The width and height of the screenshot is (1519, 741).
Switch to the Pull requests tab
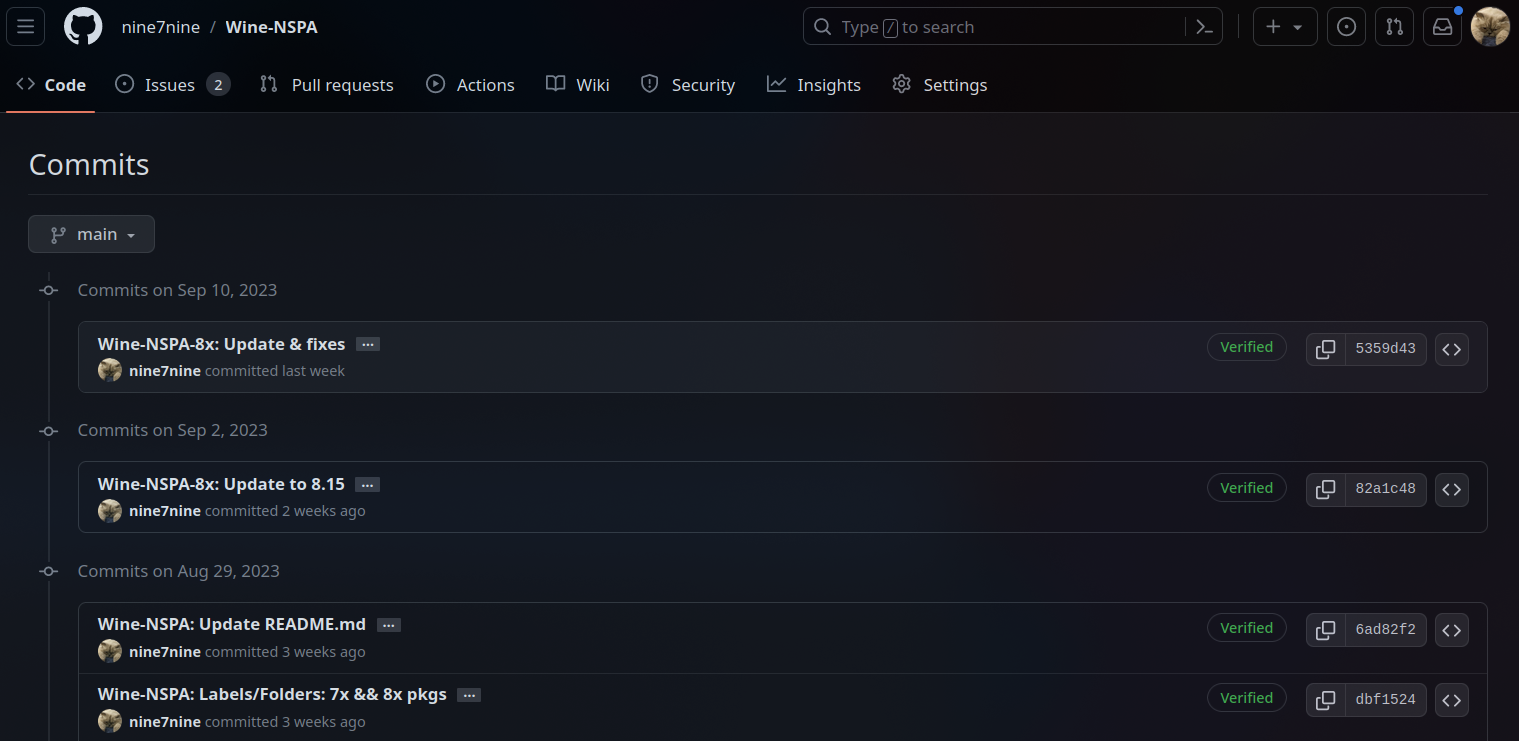[x=326, y=85]
